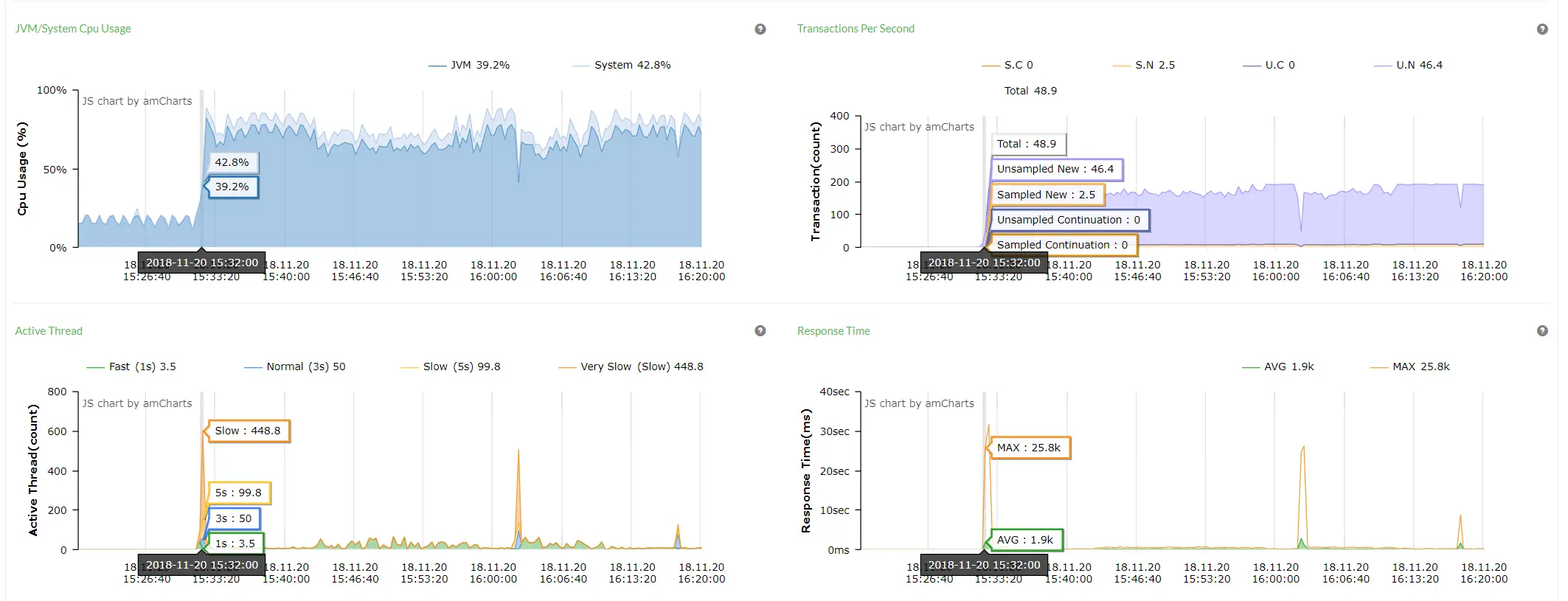Viewport: 1568px width, 601px height.
Task: Open help icon for JVM/System Cpu Usage
Action: point(760,29)
